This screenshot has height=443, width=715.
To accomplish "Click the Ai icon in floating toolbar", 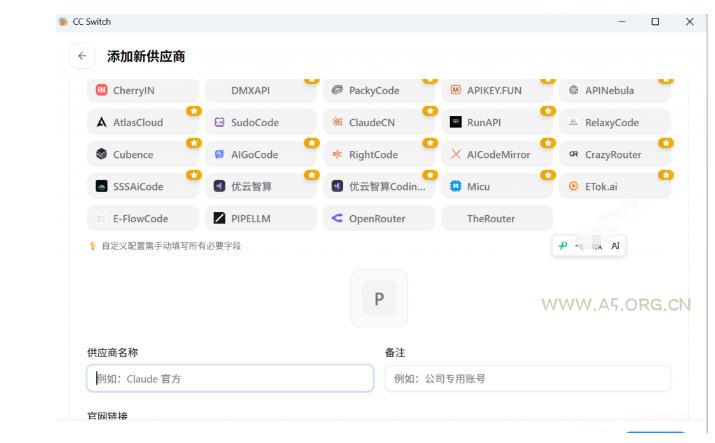I will click(x=615, y=246).
